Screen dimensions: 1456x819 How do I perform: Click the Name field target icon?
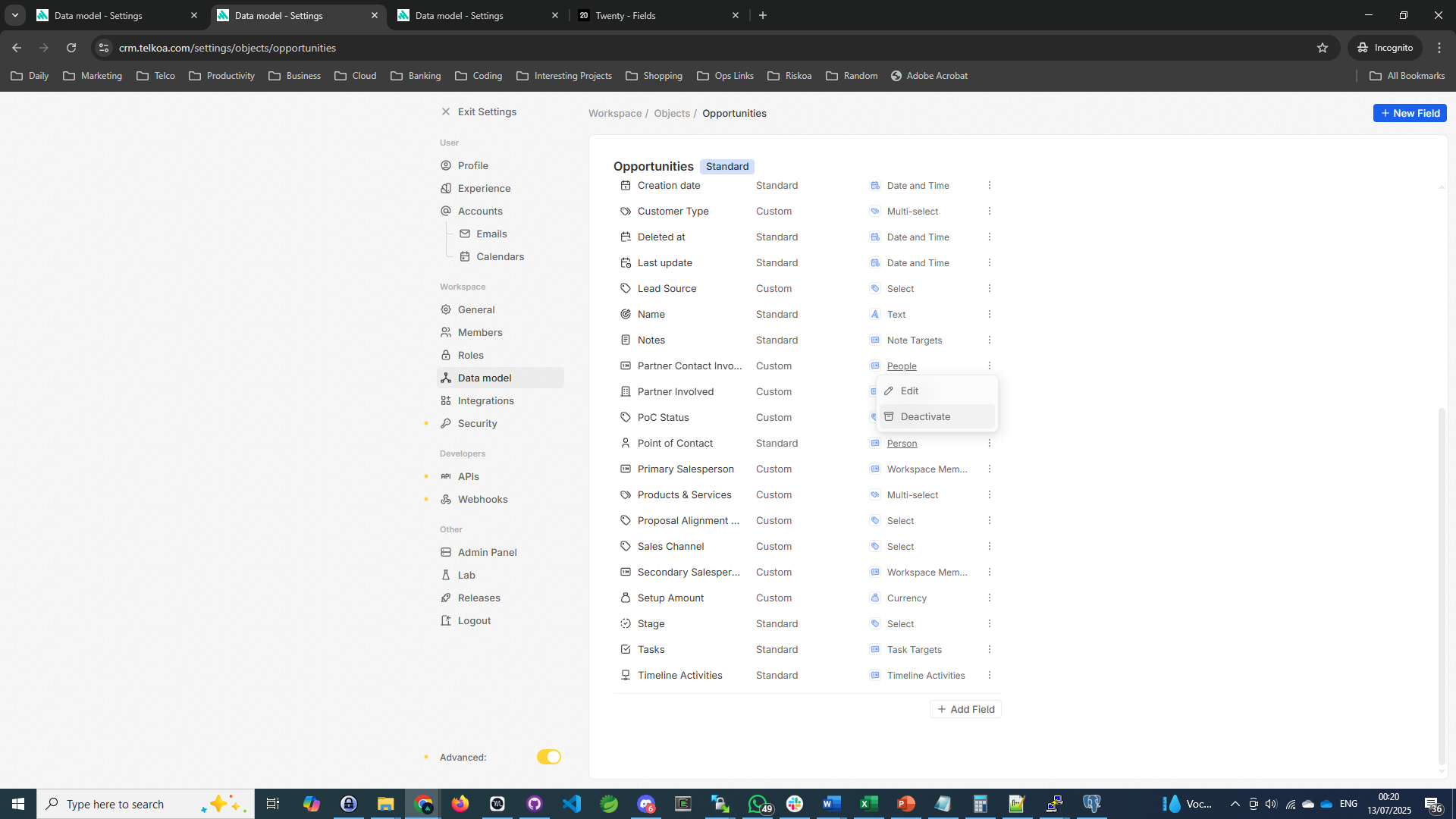[626, 314]
